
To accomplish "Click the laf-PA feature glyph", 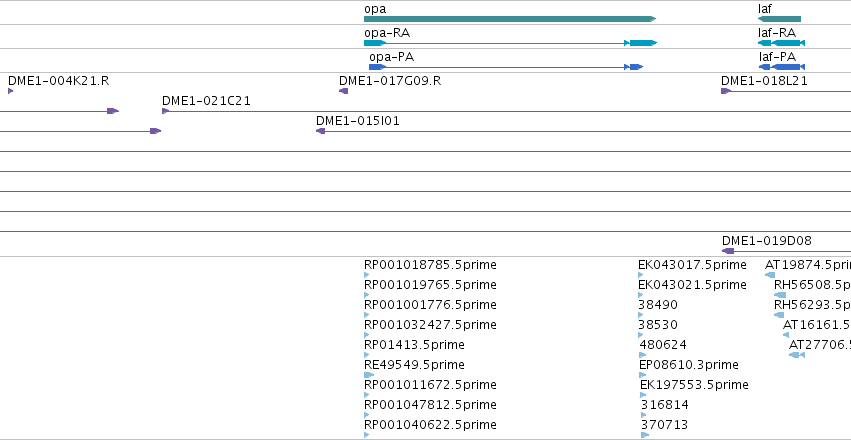I will [782, 67].
